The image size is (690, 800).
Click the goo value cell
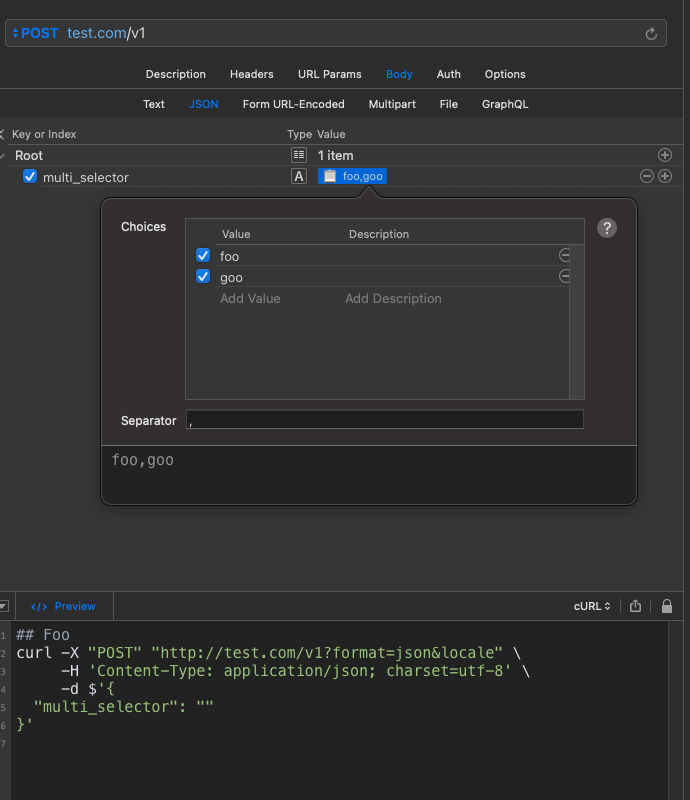click(x=231, y=278)
